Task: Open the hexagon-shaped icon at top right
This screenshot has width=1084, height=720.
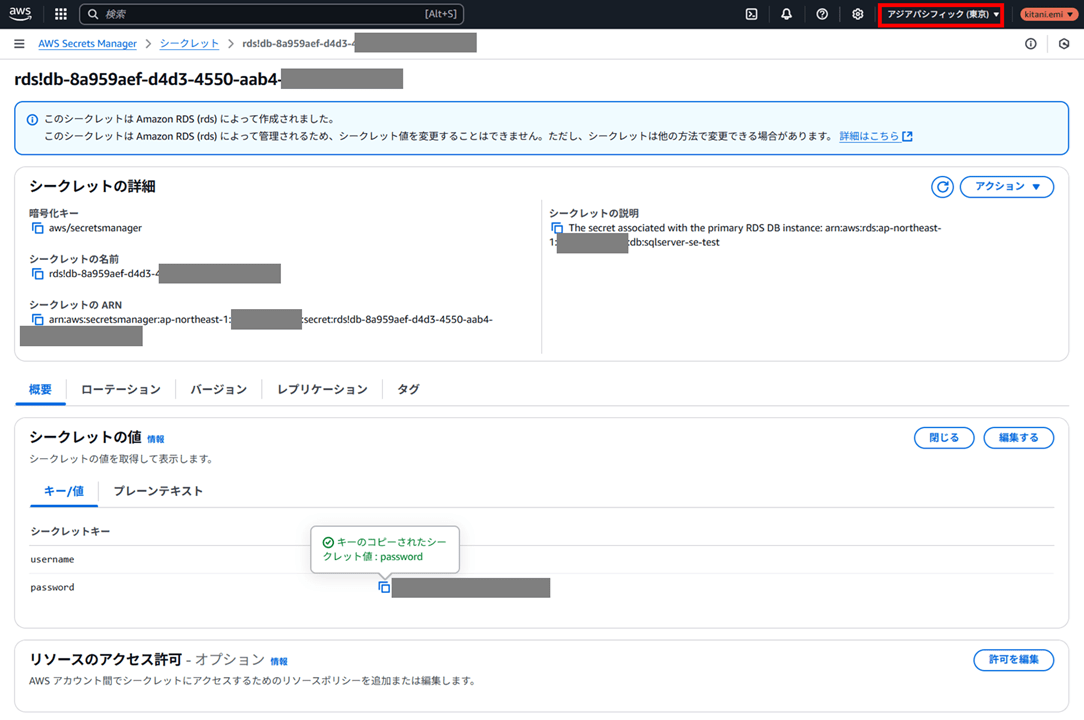Action: tap(1064, 44)
